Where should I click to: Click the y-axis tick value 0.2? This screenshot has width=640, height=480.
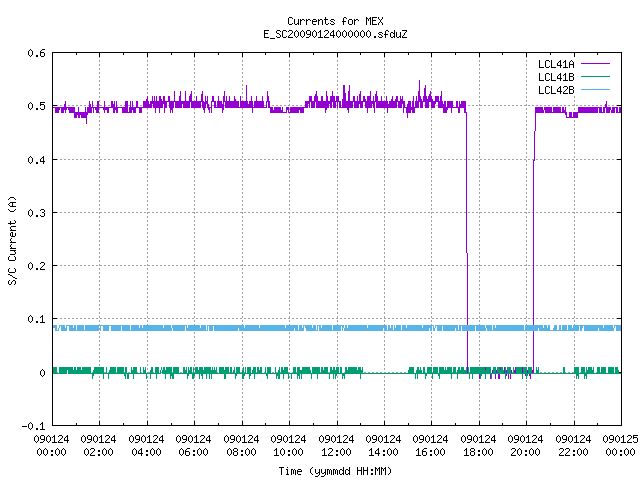36,266
